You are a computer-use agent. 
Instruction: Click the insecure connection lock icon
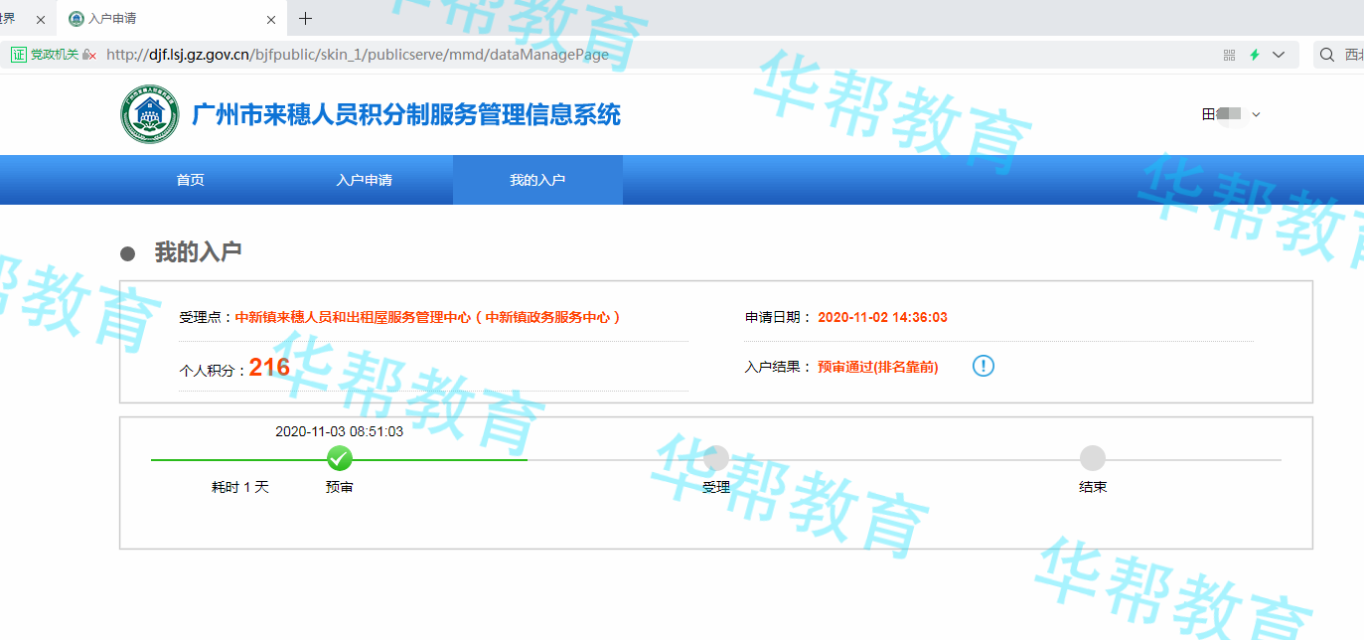click(x=89, y=55)
